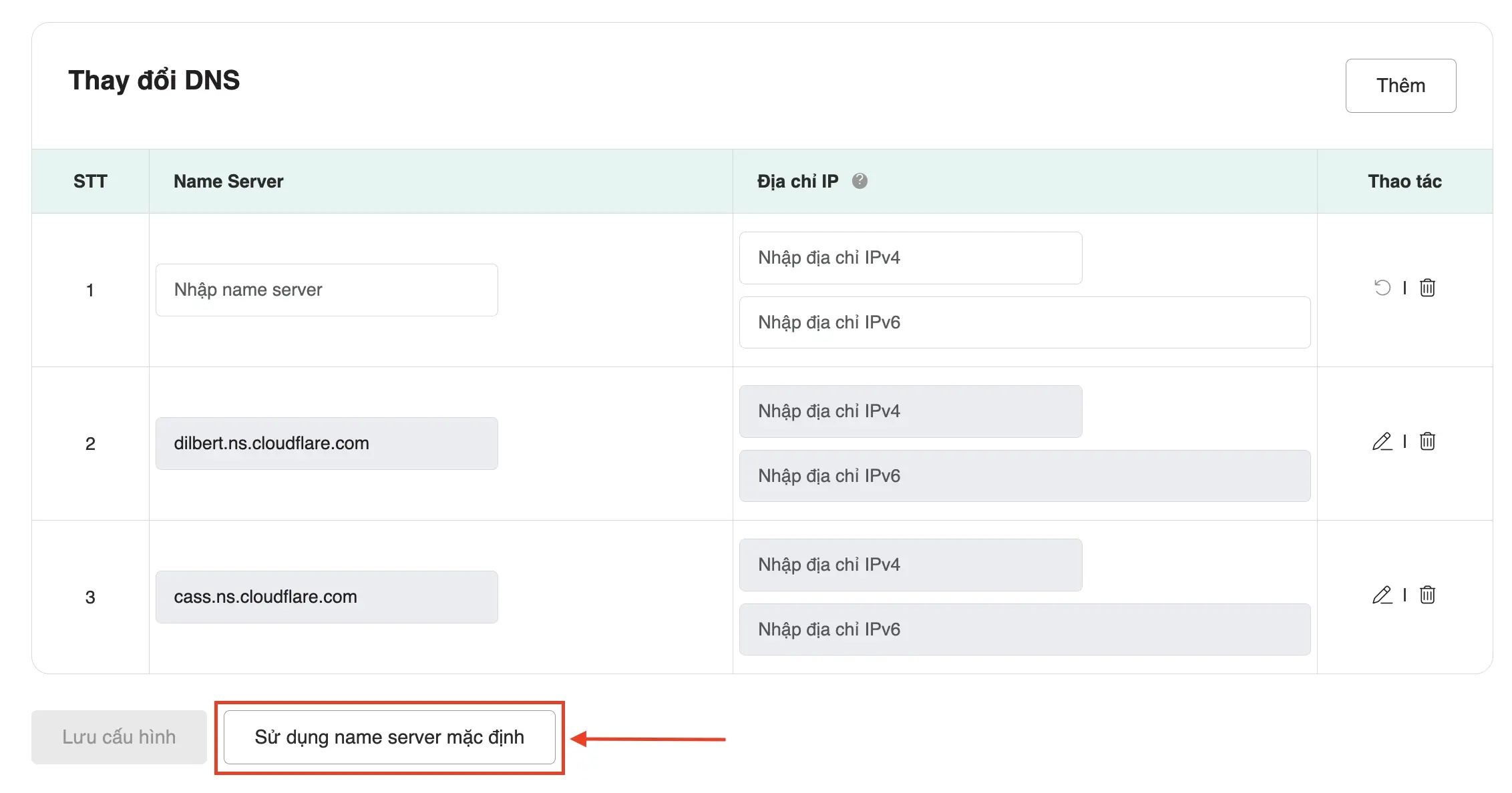Click Sử dụng name server mặc định
The width and height of the screenshot is (1512, 793).
click(389, 737)
